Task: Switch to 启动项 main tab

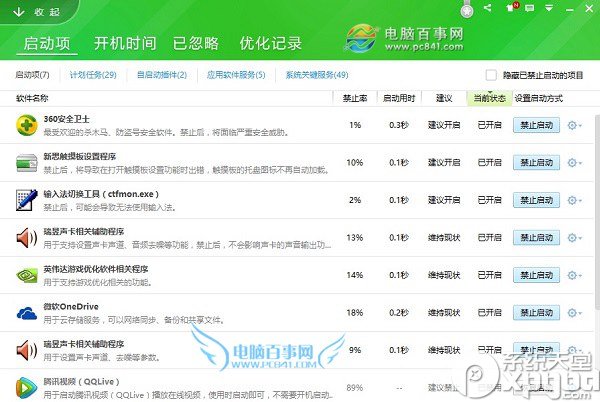Action: 47,43
